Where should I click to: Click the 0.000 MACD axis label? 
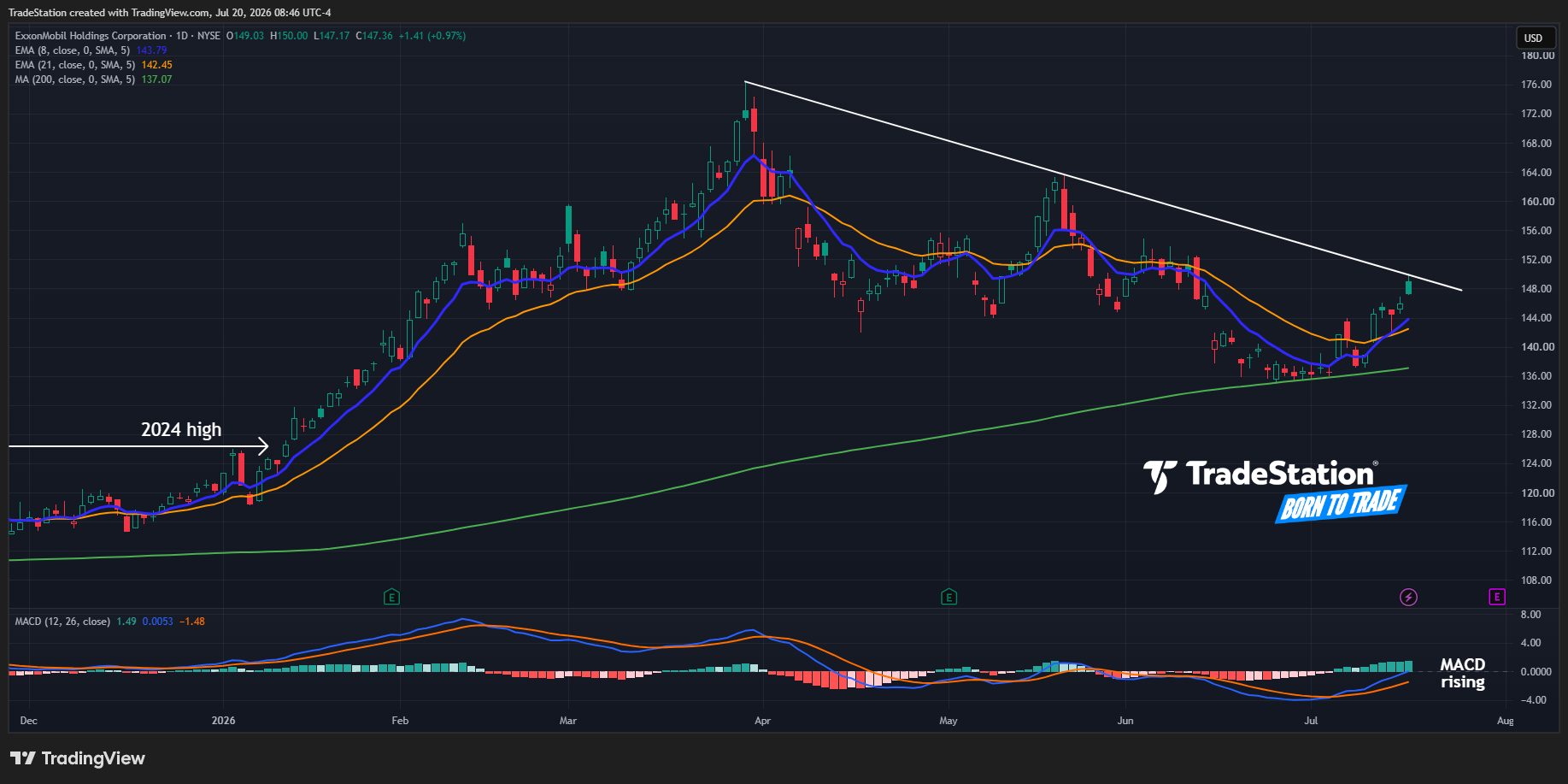point(1536,672)
